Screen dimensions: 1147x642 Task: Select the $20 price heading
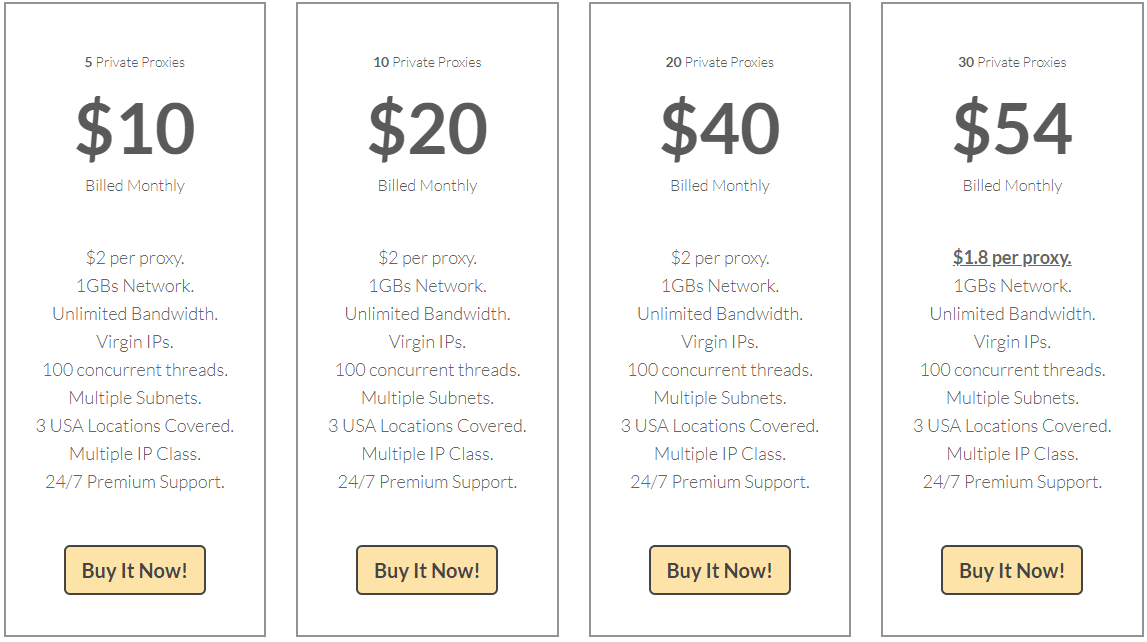(x=428, y=129)
